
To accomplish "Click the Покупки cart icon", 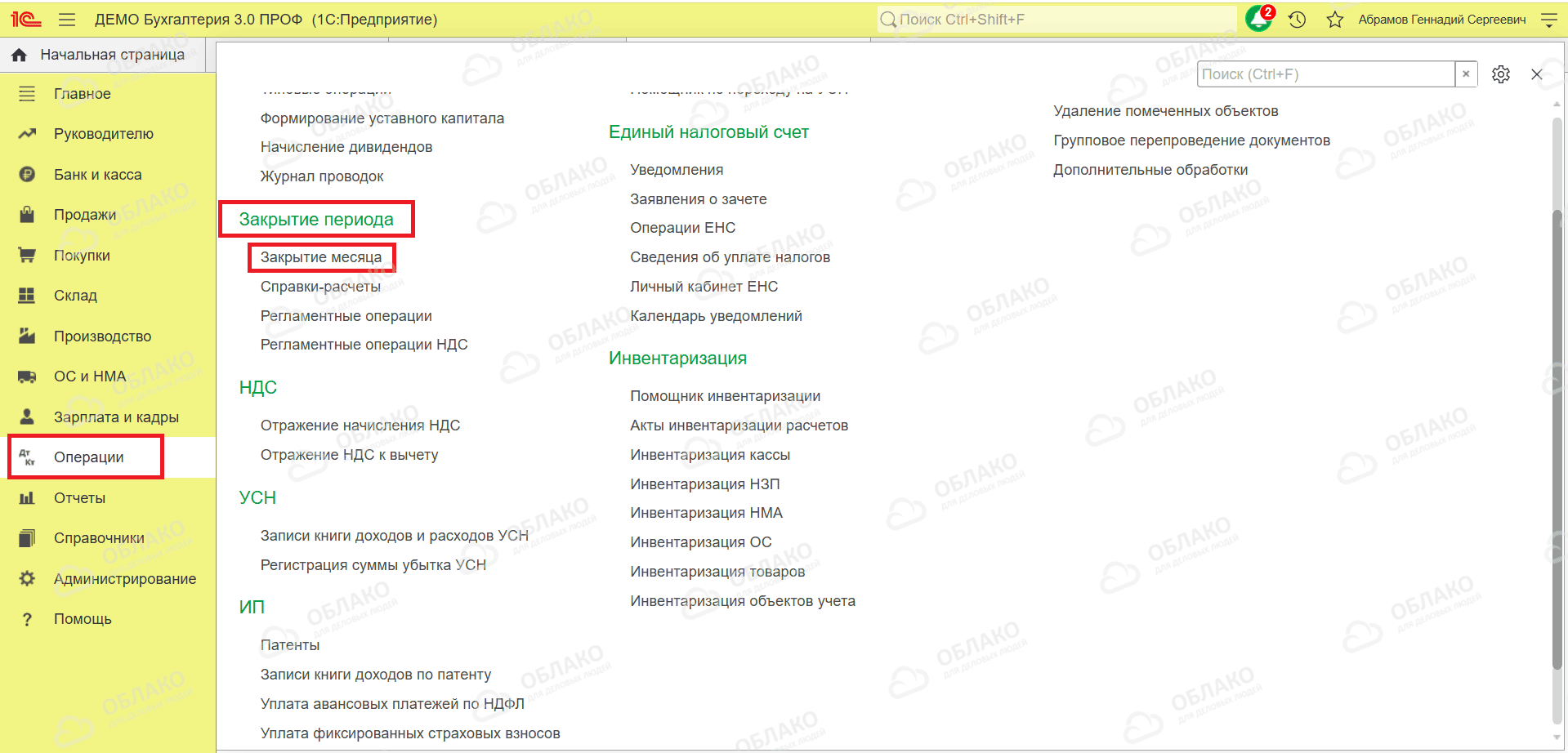I will coord(27,255).
